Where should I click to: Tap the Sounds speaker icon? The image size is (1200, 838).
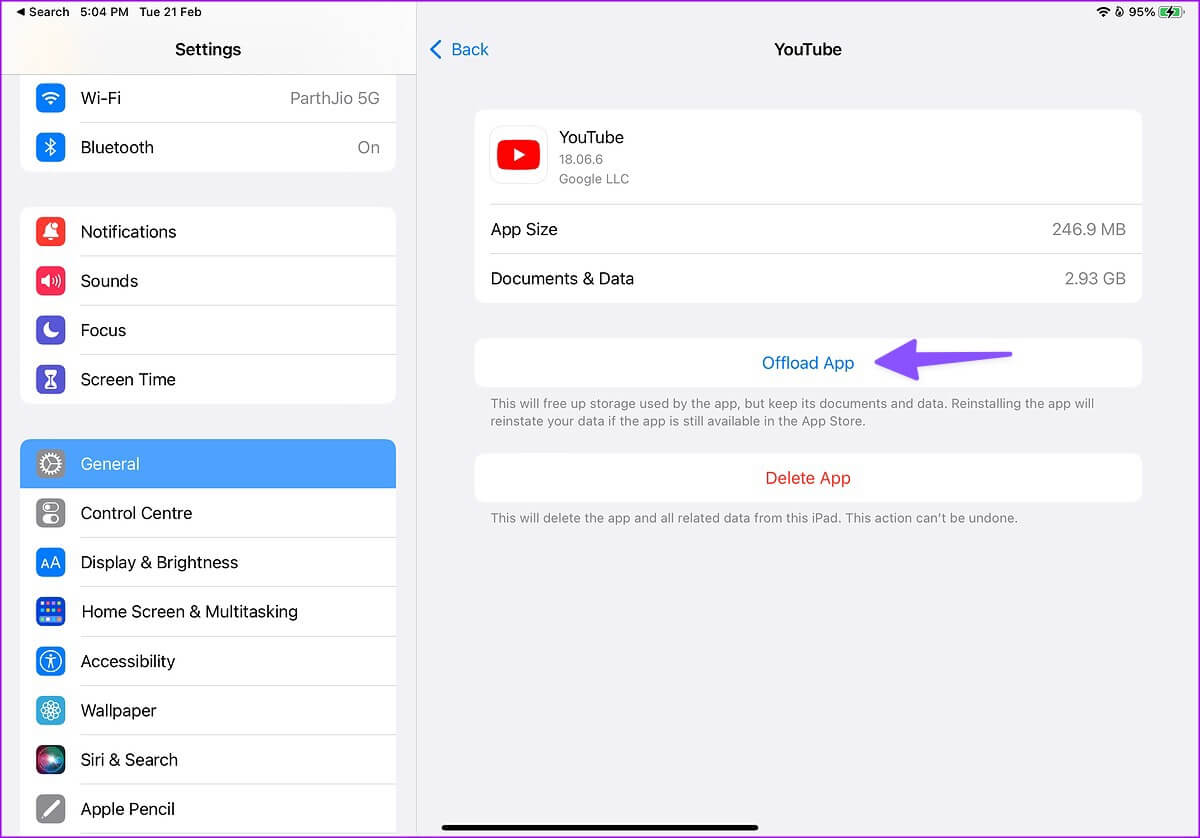click(x=51, y=281)
